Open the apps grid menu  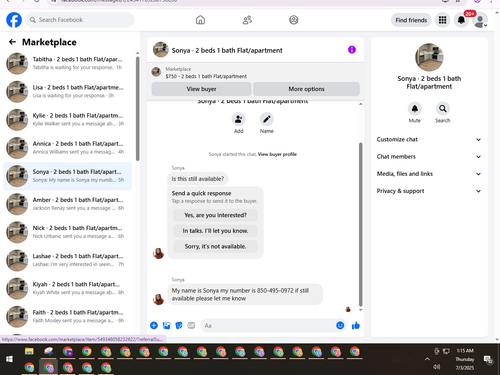pos(442,20)
